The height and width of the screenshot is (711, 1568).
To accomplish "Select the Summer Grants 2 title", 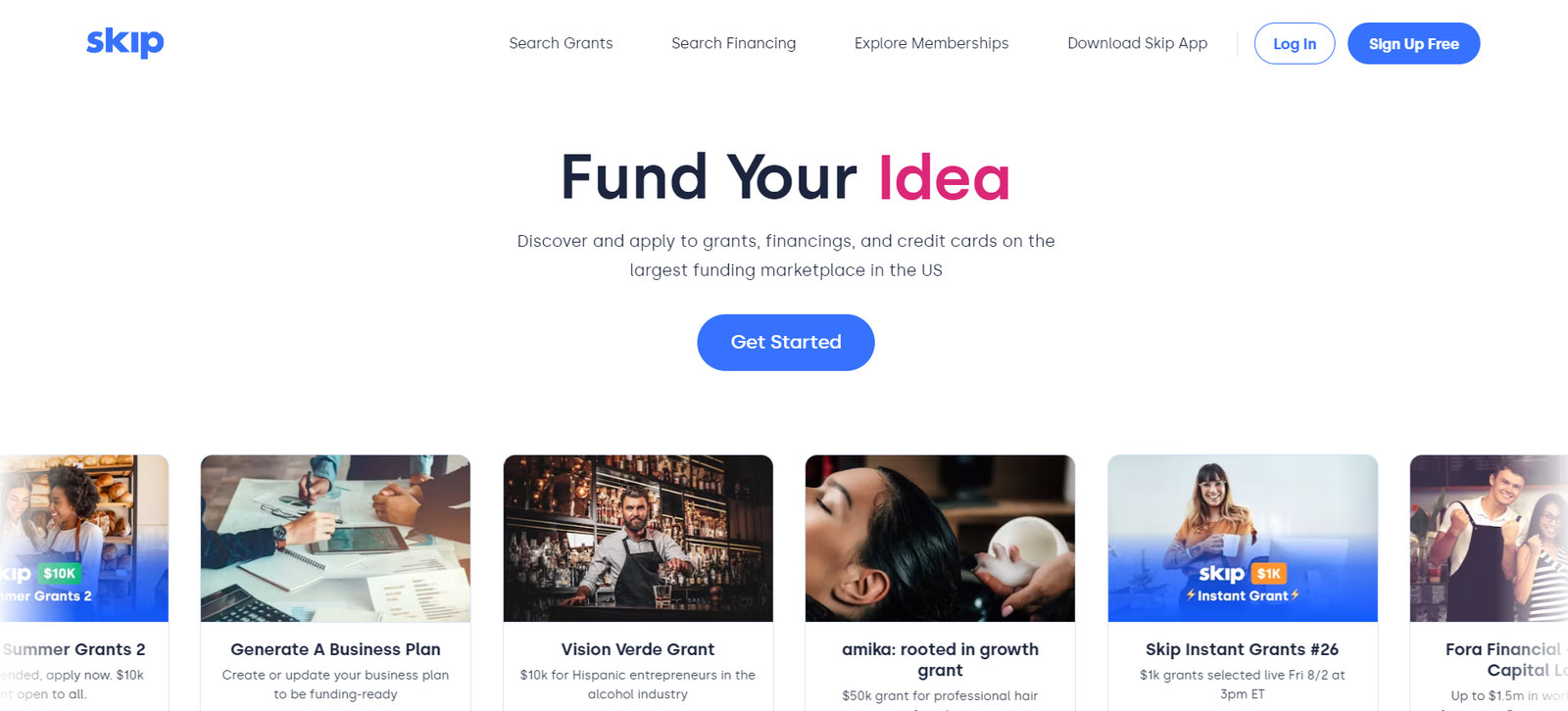I will coord(73,649).
